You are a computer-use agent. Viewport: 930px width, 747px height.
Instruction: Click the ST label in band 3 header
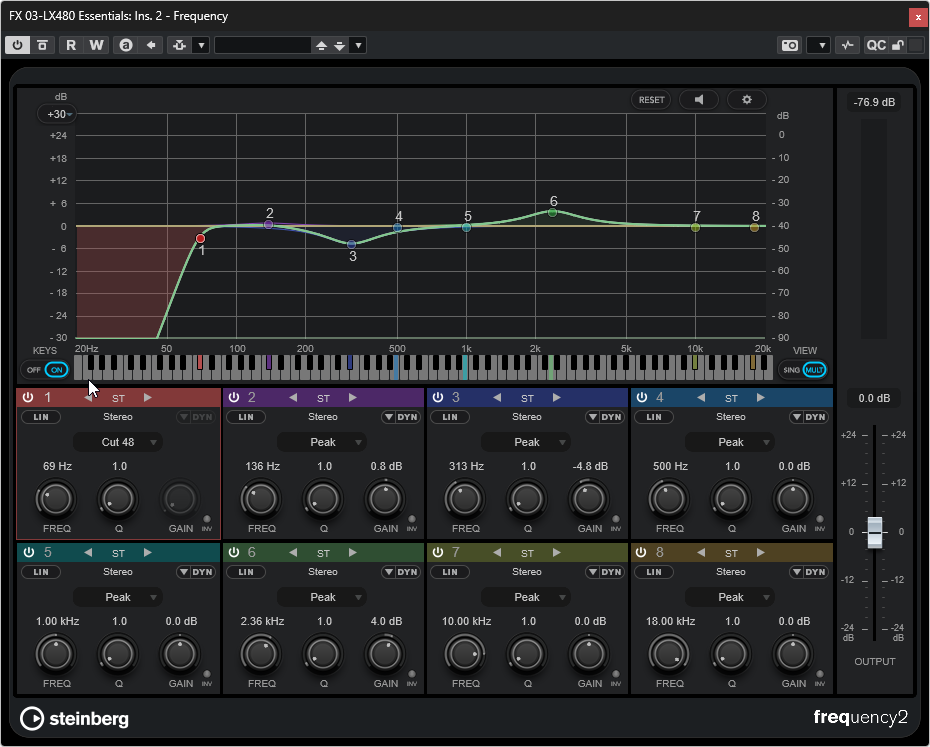click(x=527, y=398)
